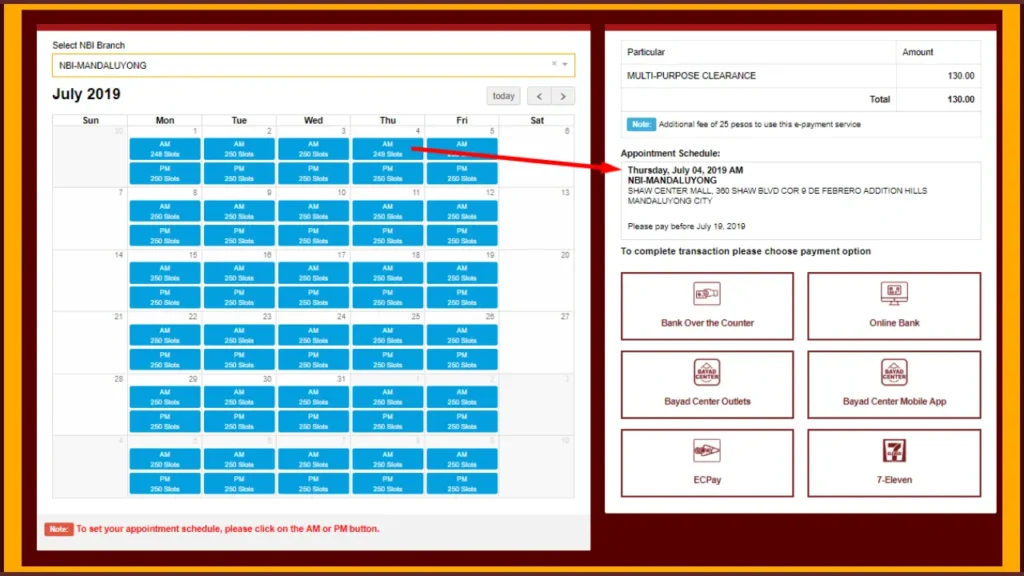The image size is (1024, 576).
Task: Select PM slot on Friday July 19
Action: pos(462,297)
